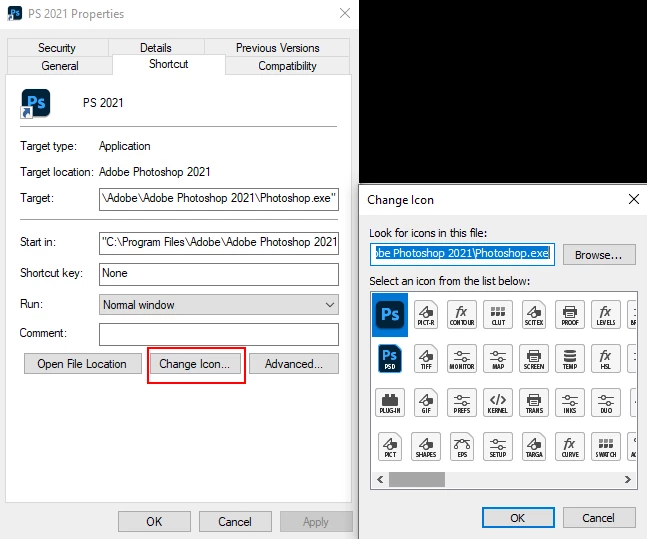Pick the EPS curve icon
The height and width of the screenshot is (539, 647).
[x=462, y=446]
